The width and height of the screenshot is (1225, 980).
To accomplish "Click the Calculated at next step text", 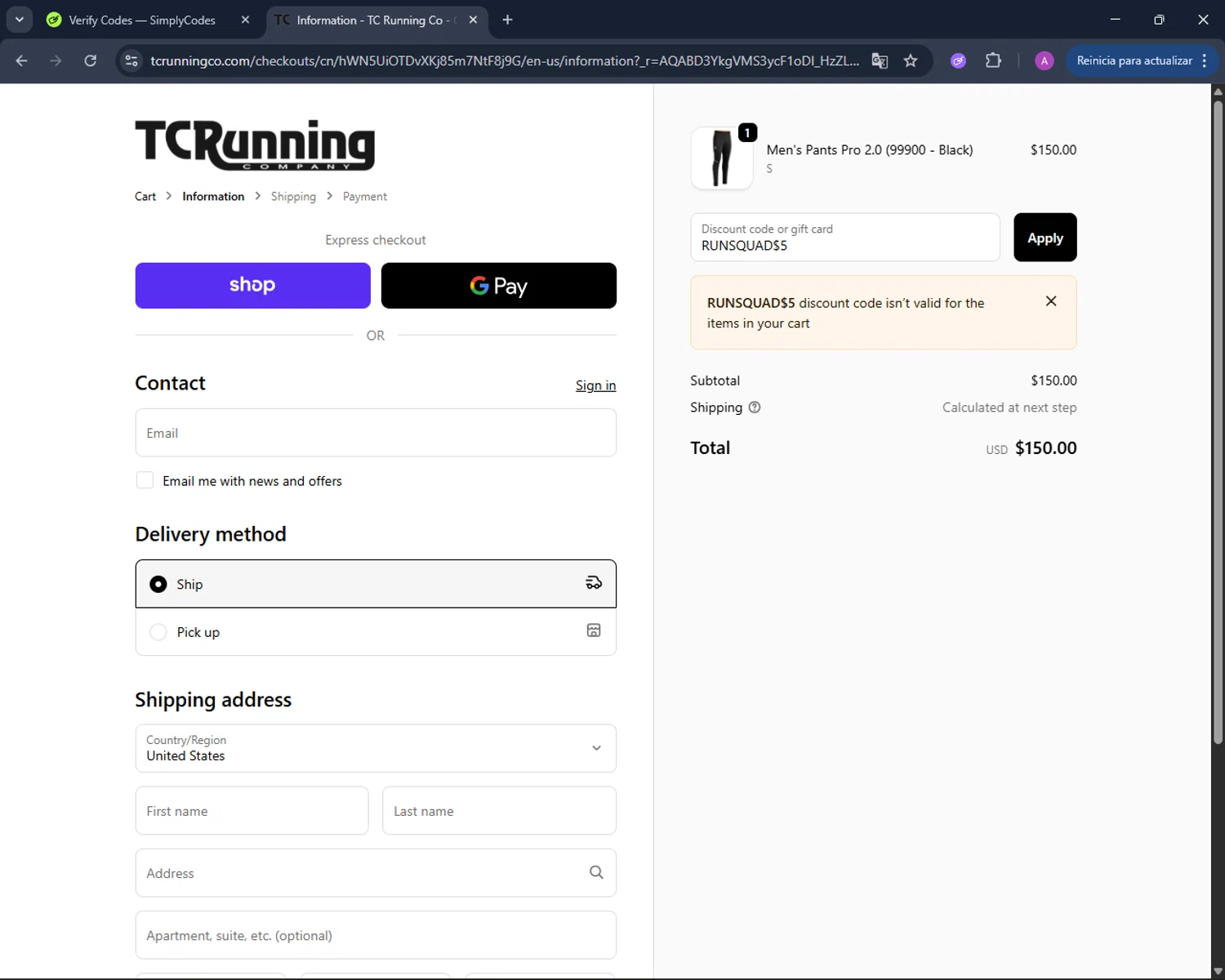I will click(x=1009, y=408).
